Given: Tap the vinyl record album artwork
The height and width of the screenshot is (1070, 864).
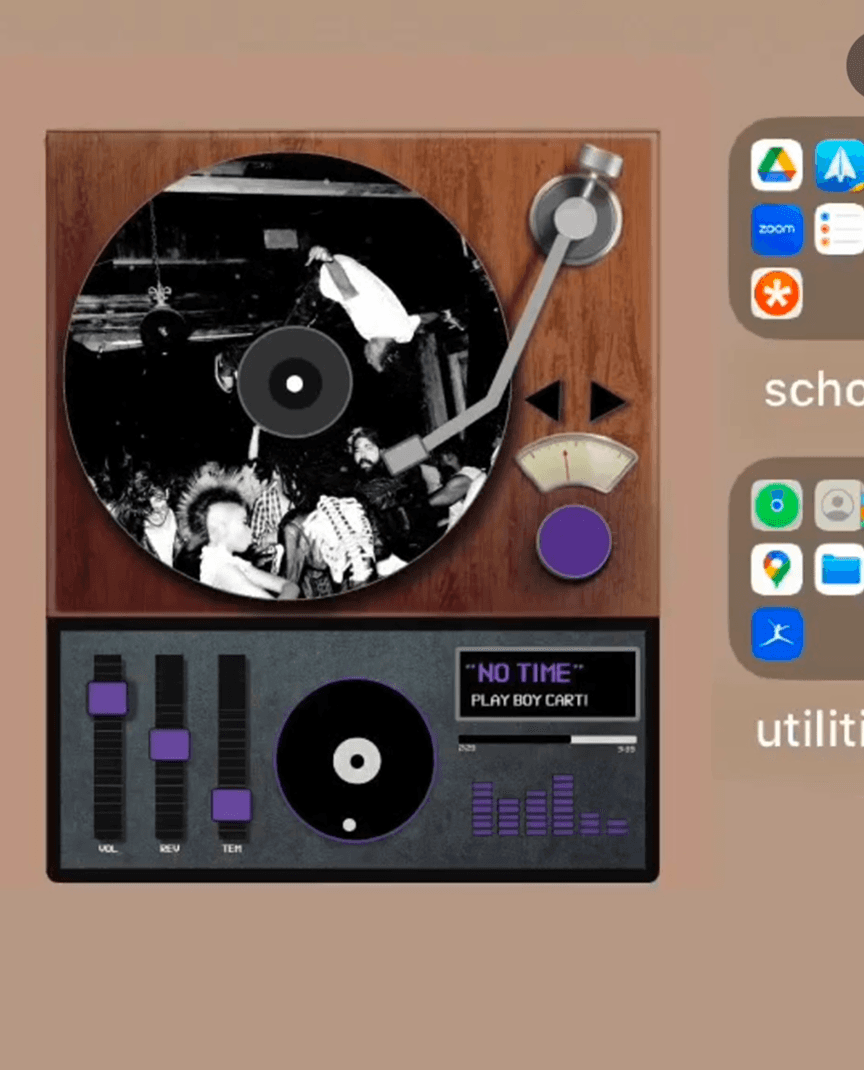Looking at the screenshot, I should pyautogui.click(x=287, y=375).
